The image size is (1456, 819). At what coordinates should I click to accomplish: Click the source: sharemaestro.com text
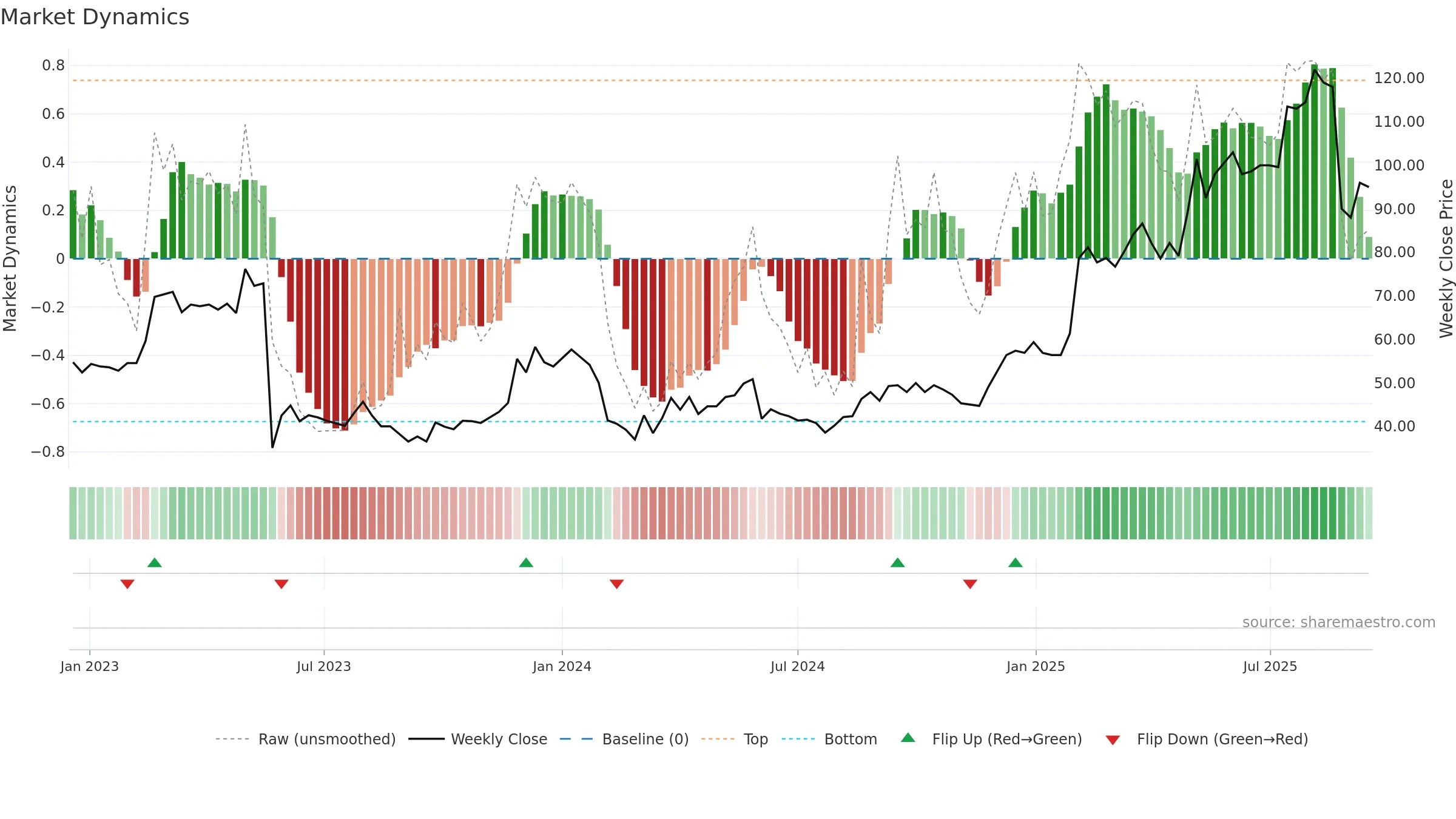click(x=1339, y=622)
